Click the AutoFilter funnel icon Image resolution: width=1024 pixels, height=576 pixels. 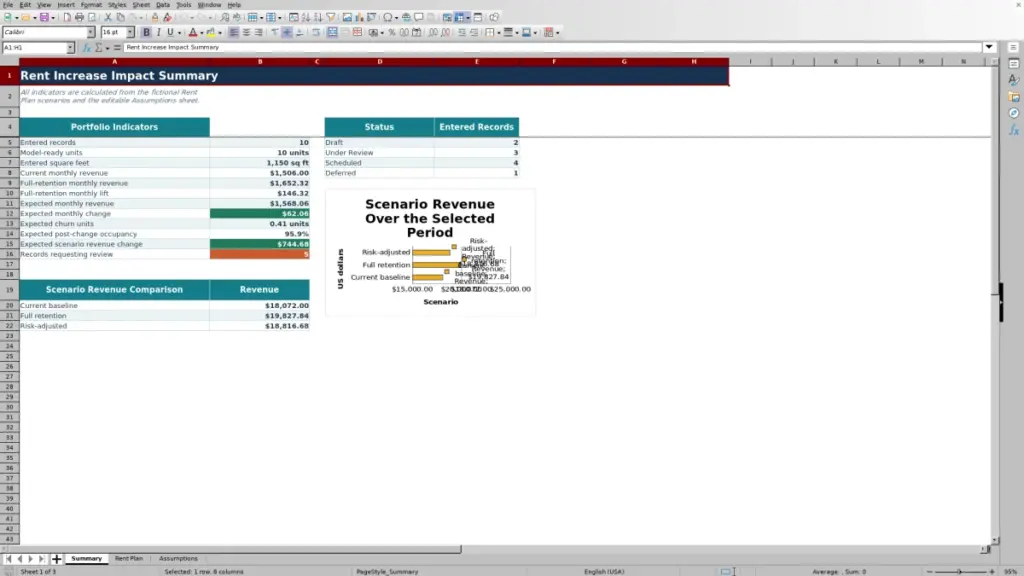tap(330, 18)
